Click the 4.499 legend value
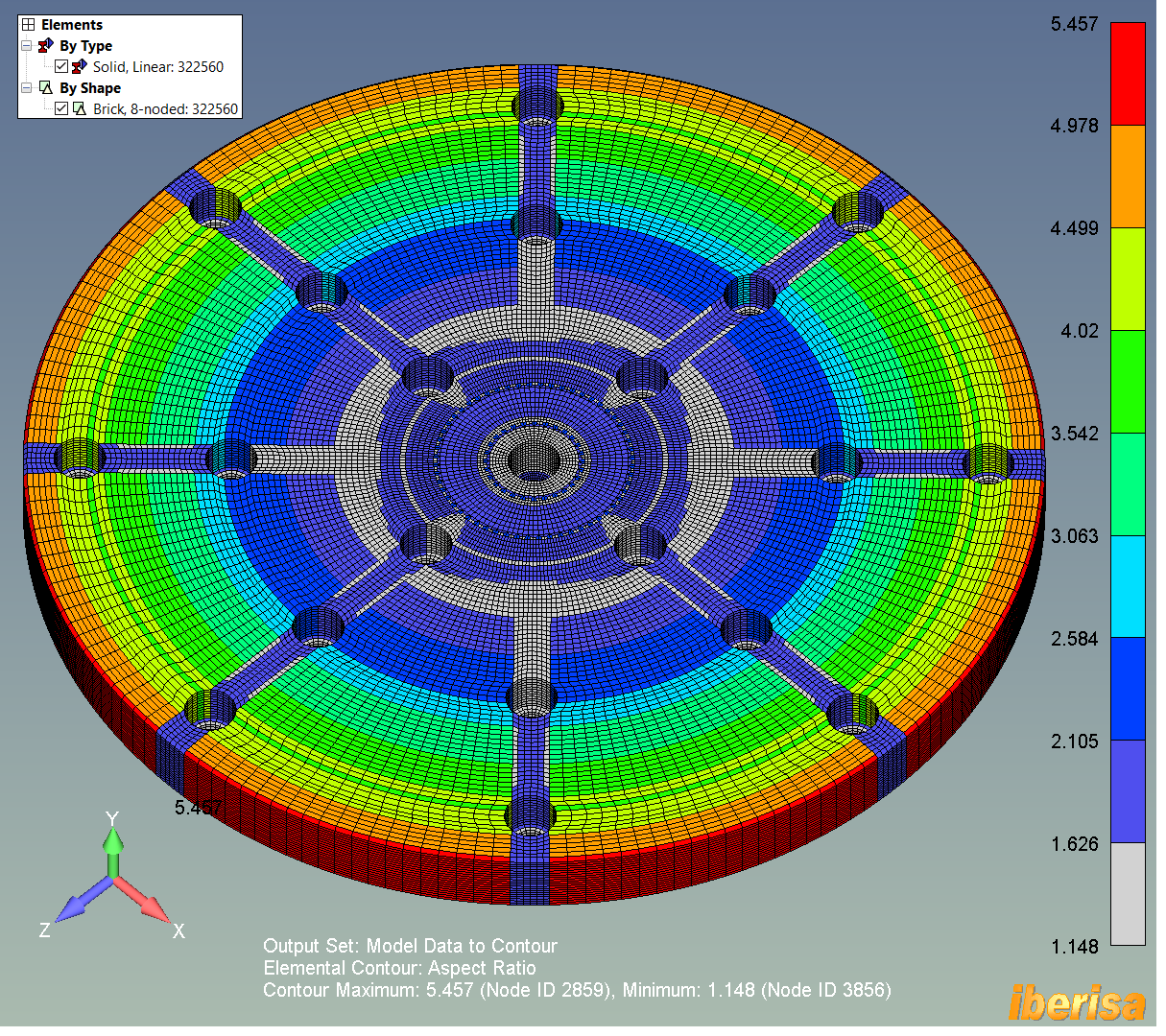The image size is (1166, 1036). 1074,228
